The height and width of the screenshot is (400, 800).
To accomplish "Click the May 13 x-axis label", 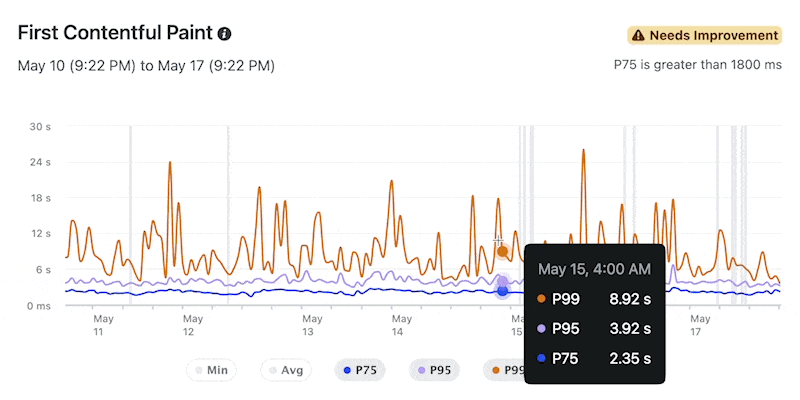I will coord(308,325).
